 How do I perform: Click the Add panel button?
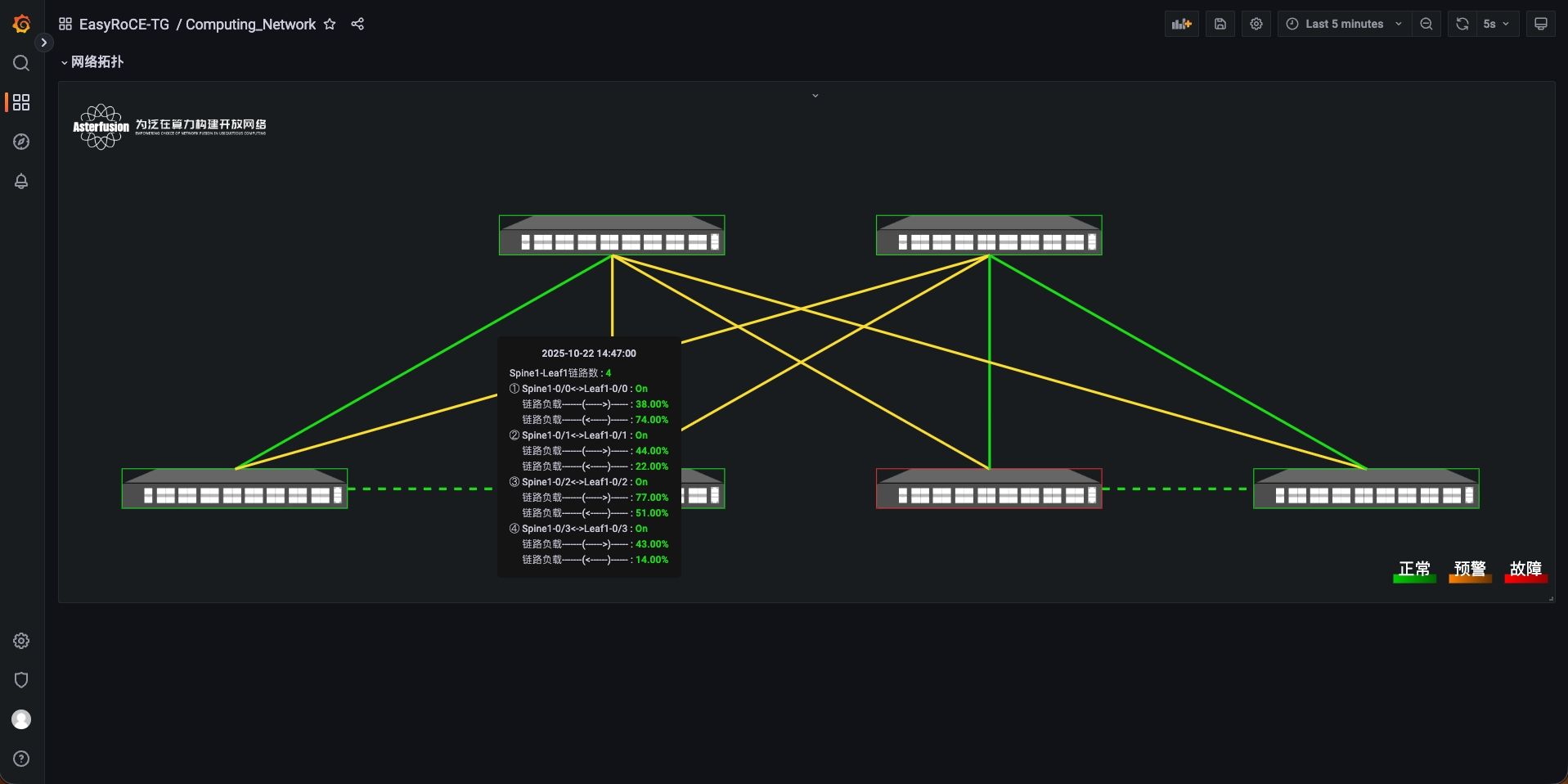coord(1181,24)
